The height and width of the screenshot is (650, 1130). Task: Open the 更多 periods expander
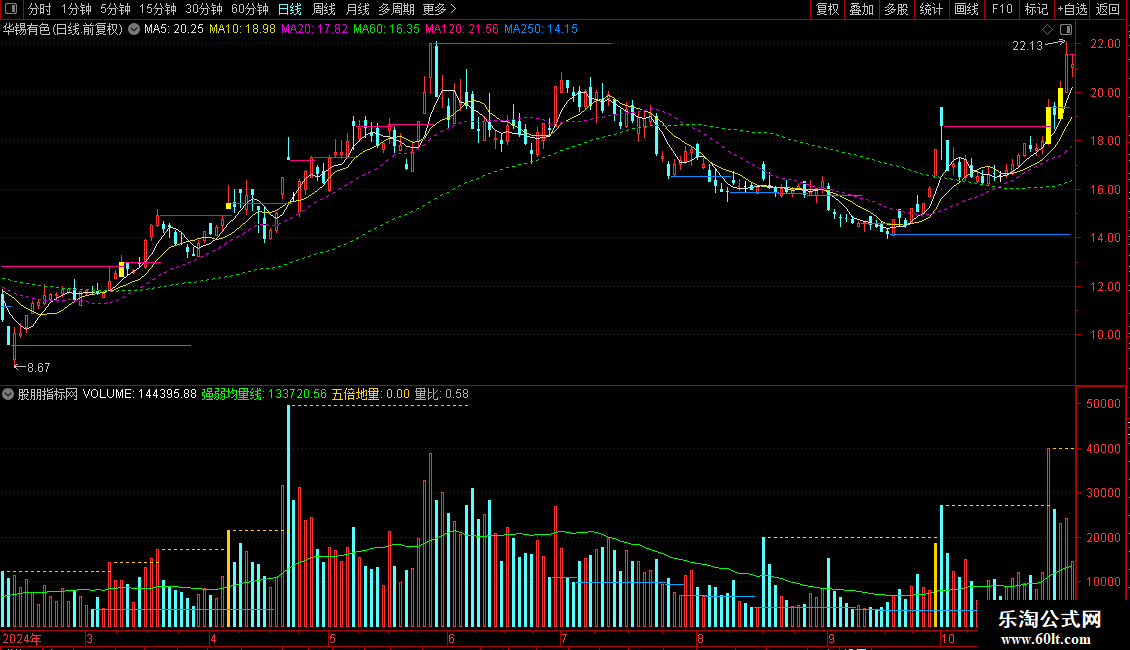click(440, 9)
